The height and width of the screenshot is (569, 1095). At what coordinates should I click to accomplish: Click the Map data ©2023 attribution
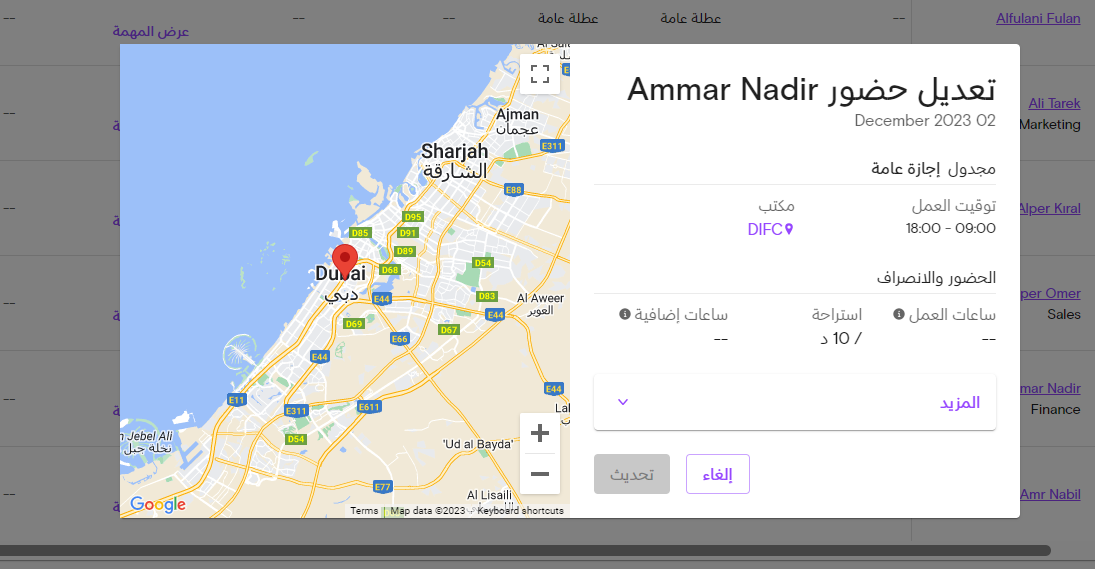tap(427, 510)
